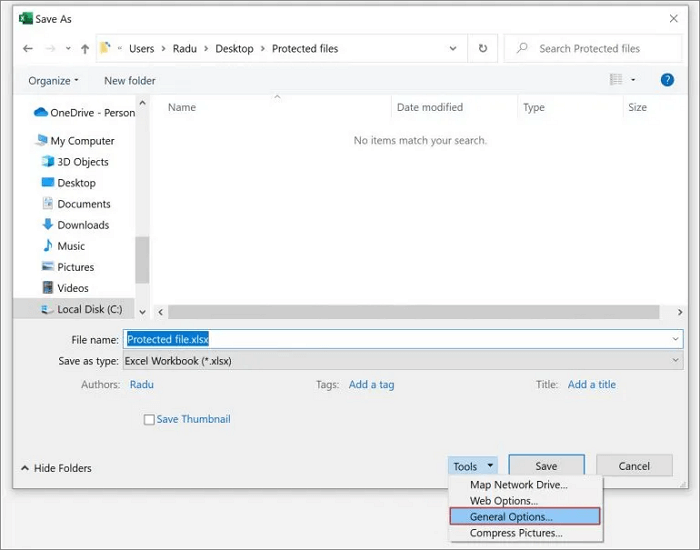Select Local Disk (C:) in sidebar

(x=89, y=310)
